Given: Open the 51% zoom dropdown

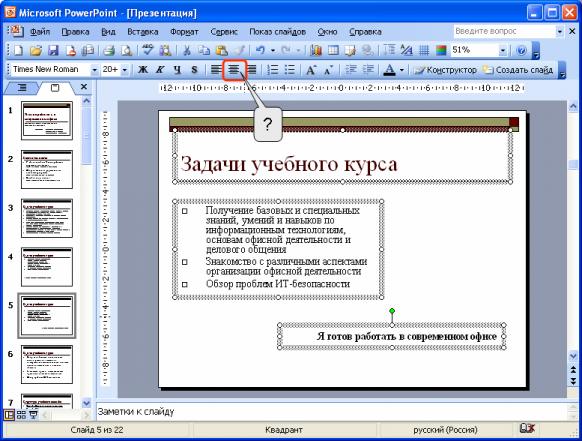Looking at the screenshot, I should 503,50.
